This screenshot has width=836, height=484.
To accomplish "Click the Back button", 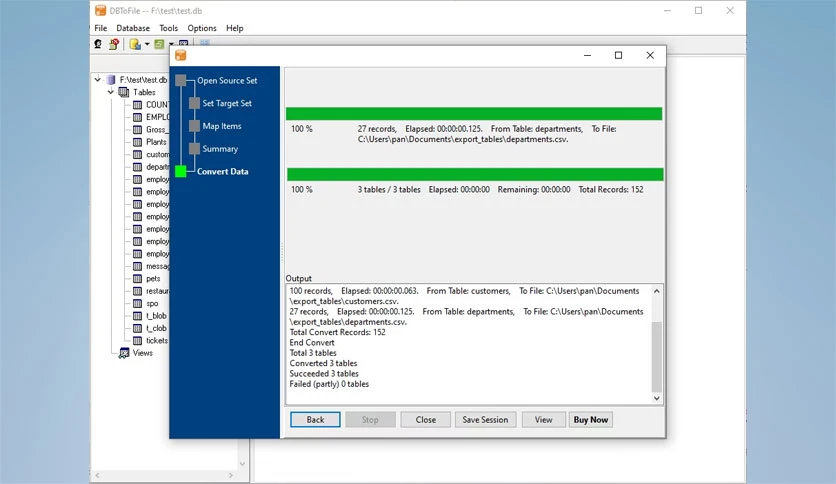I will coord(315,420).
